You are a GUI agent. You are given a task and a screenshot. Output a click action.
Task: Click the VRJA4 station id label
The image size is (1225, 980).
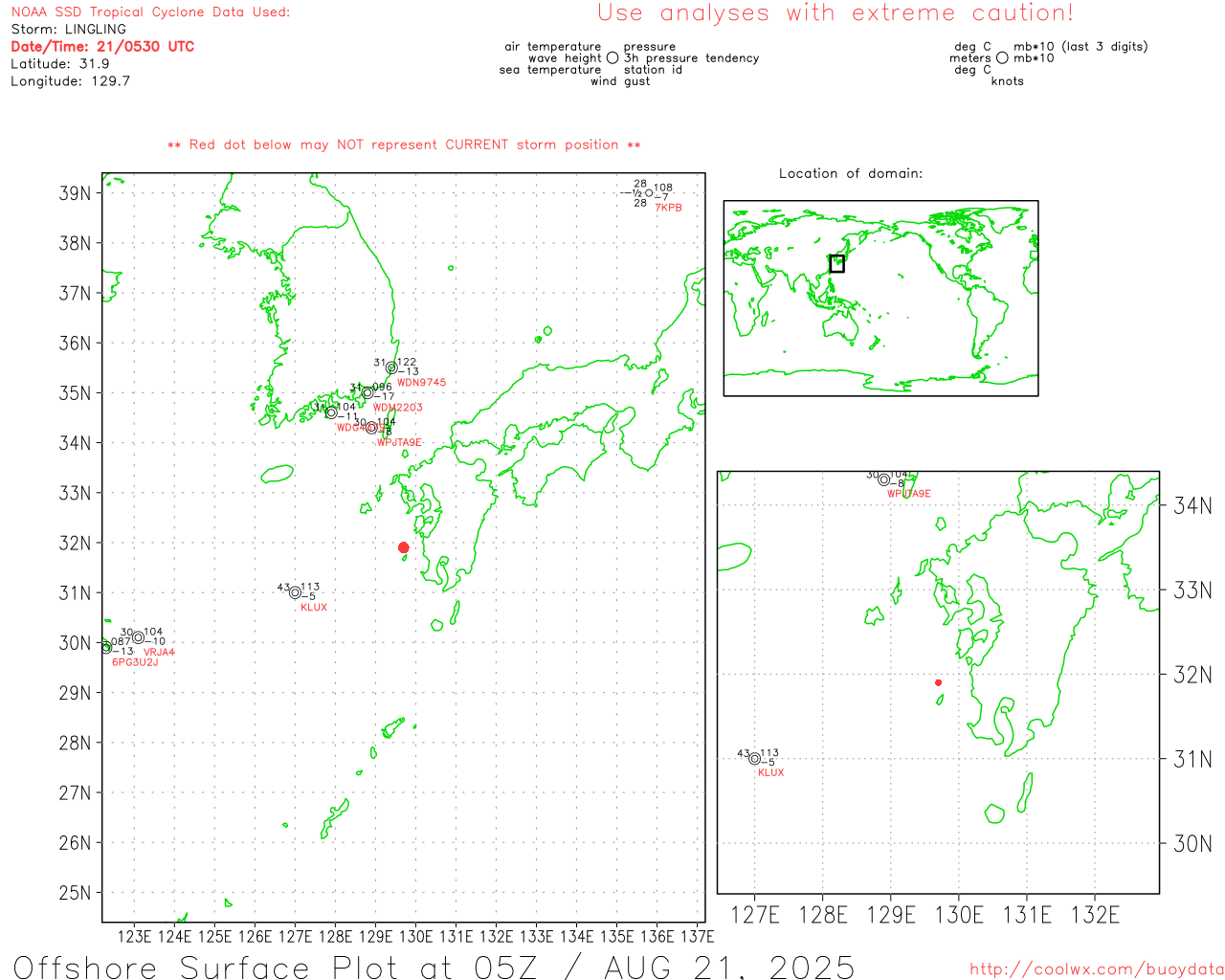tap(159, 653)
